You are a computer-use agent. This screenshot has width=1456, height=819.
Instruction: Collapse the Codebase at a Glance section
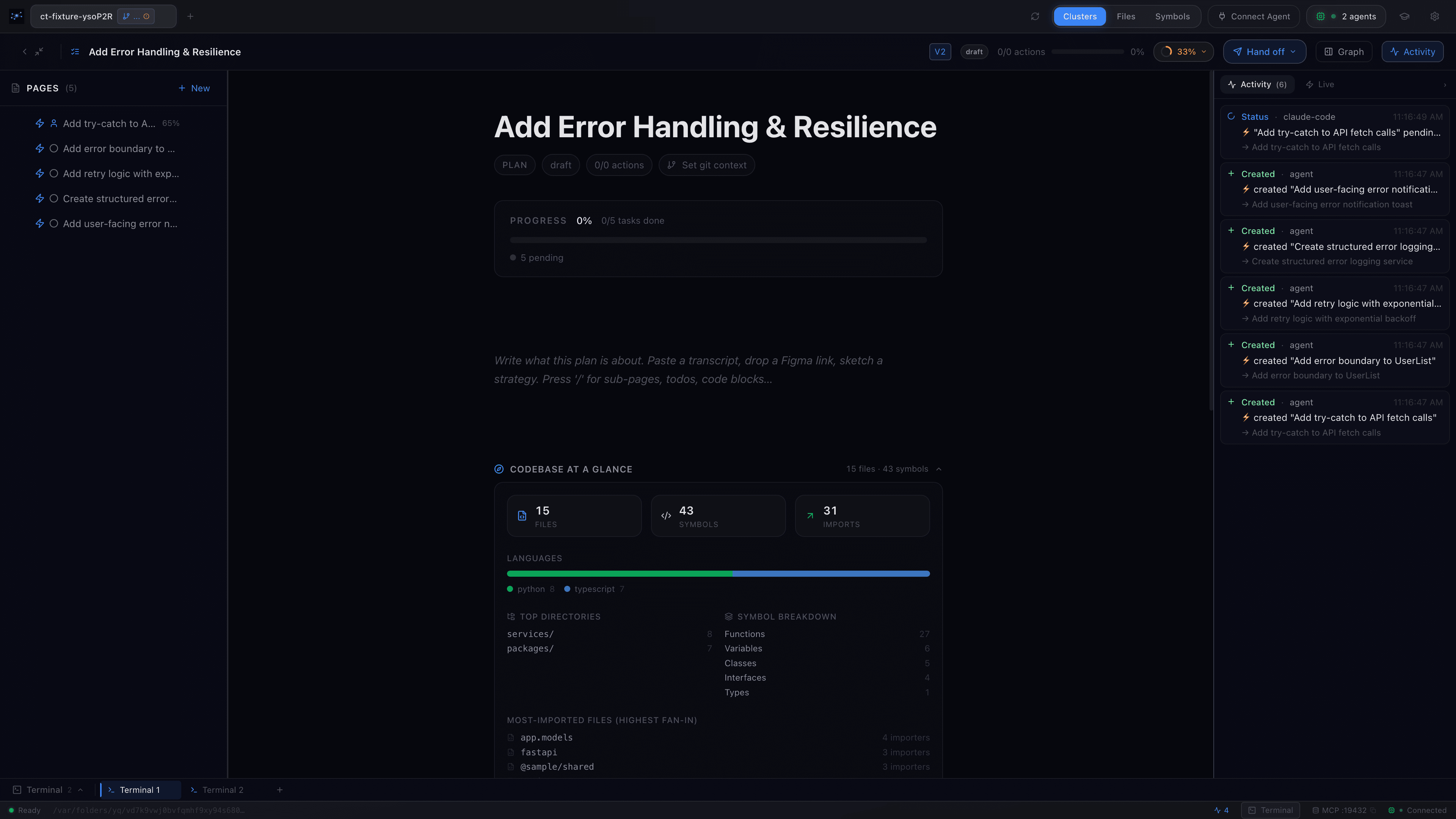click(939, 469)
